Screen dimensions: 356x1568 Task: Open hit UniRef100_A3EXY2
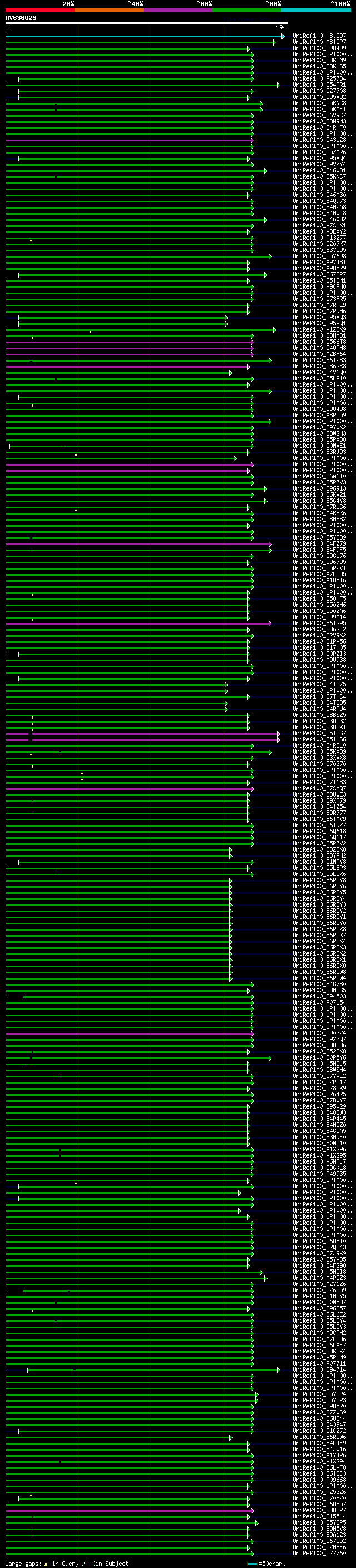tap(319, 231)
